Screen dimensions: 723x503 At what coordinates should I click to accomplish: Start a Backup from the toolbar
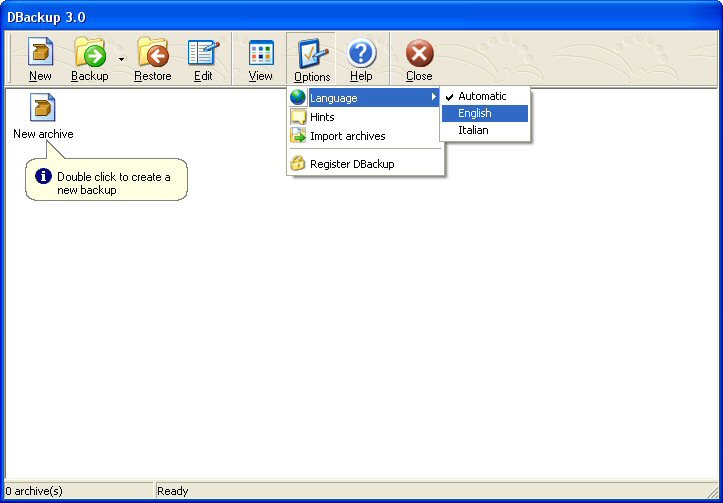pos(89,59)
